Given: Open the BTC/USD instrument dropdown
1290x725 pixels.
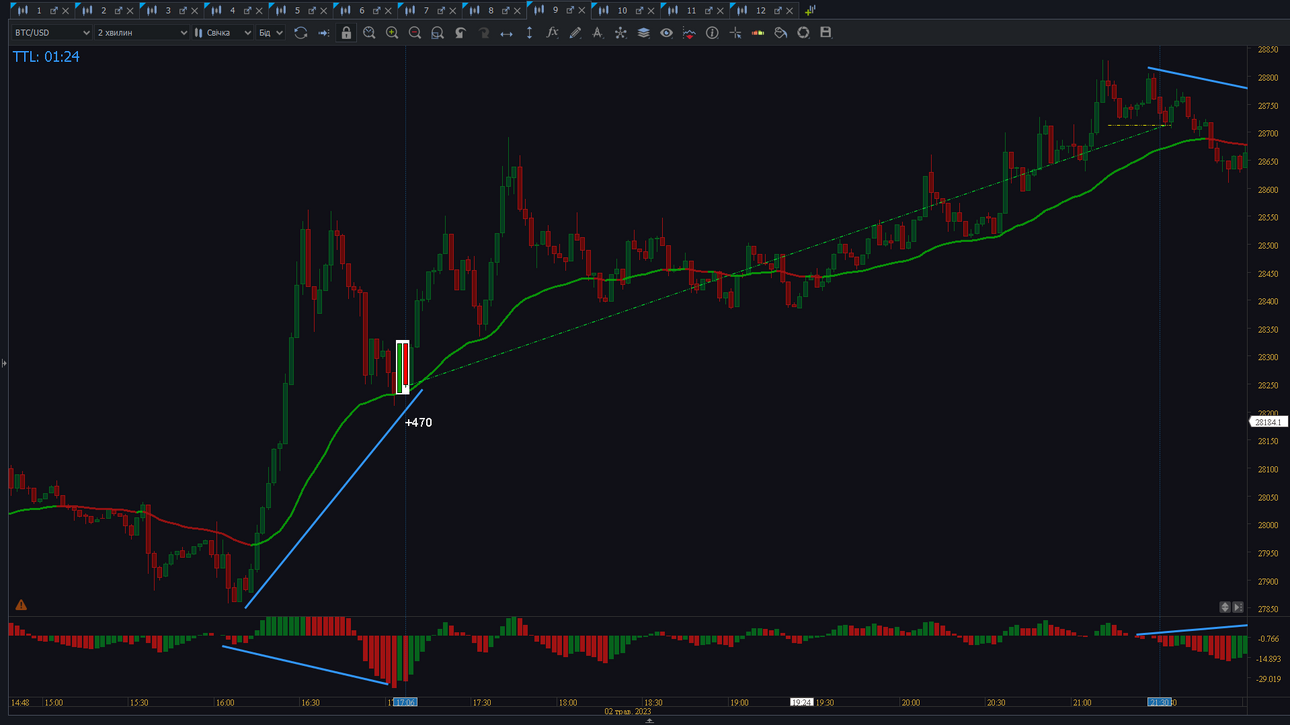Looking at the screenshot, I should 51,33.
